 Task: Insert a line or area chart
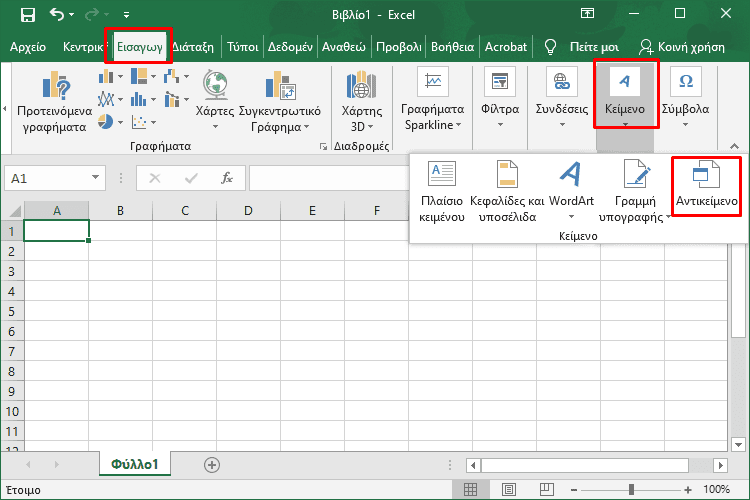coord(110,99)
